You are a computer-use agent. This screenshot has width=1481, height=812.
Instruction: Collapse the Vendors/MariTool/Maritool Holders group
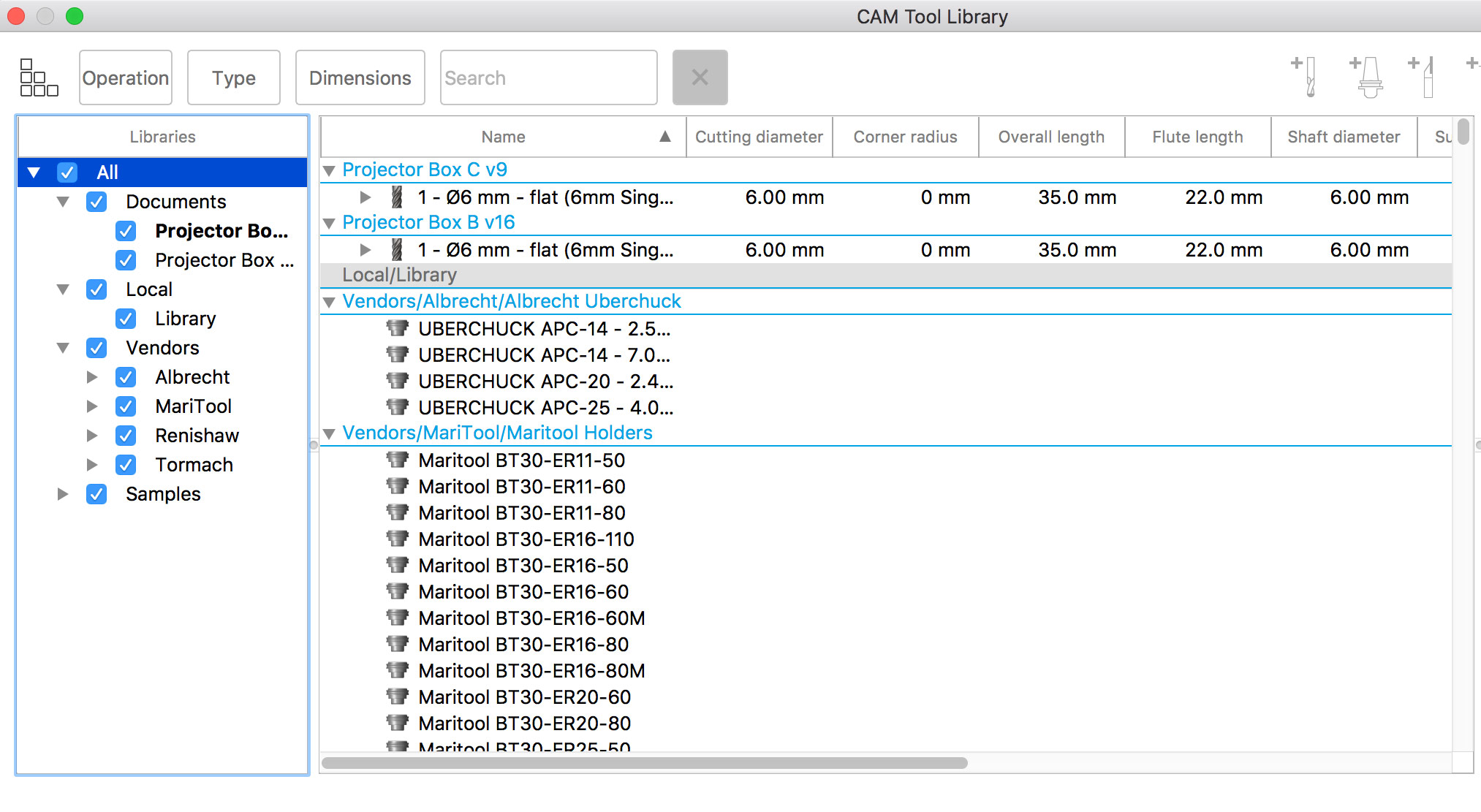coord(330,433)
